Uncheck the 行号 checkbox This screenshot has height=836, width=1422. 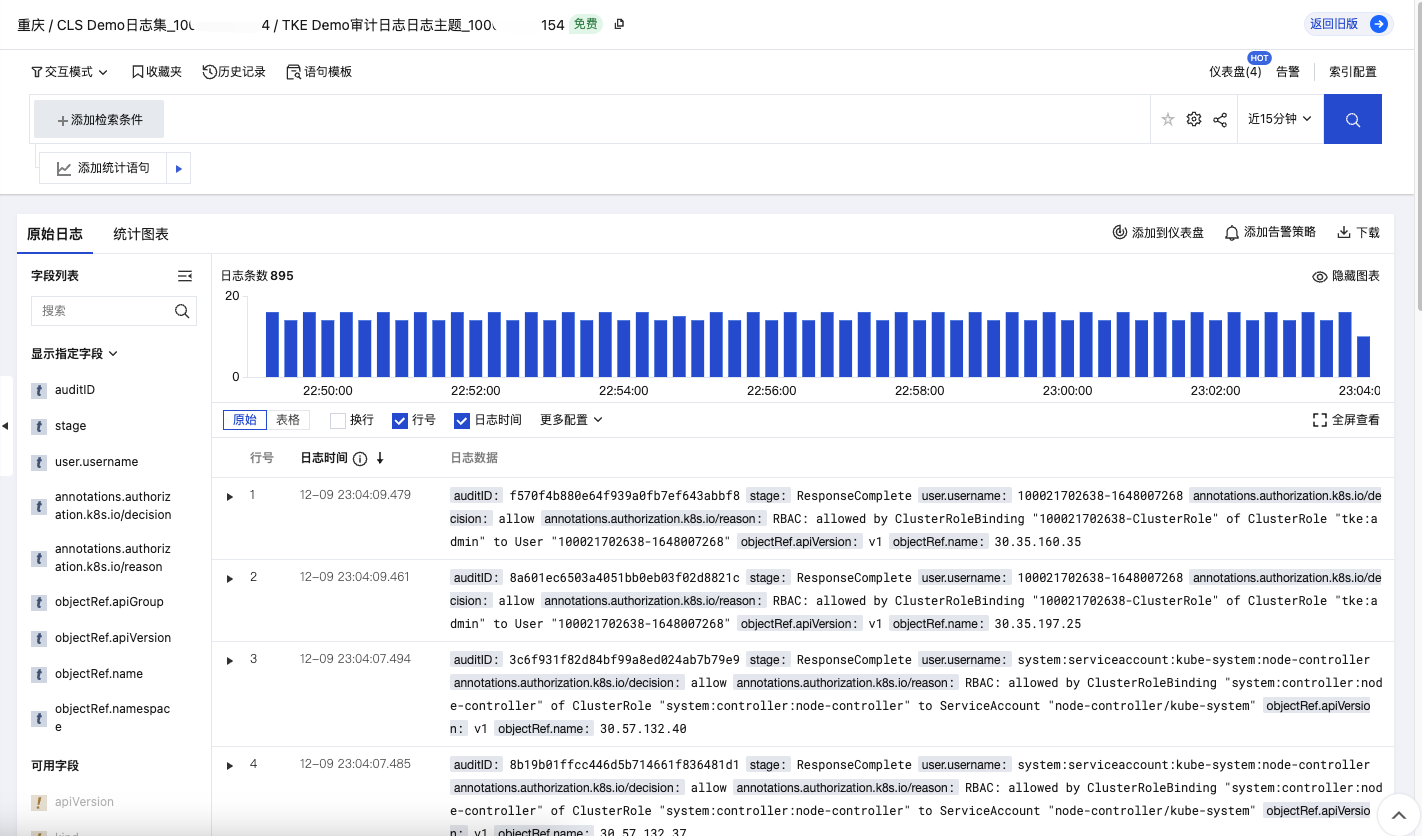(400, 421)
